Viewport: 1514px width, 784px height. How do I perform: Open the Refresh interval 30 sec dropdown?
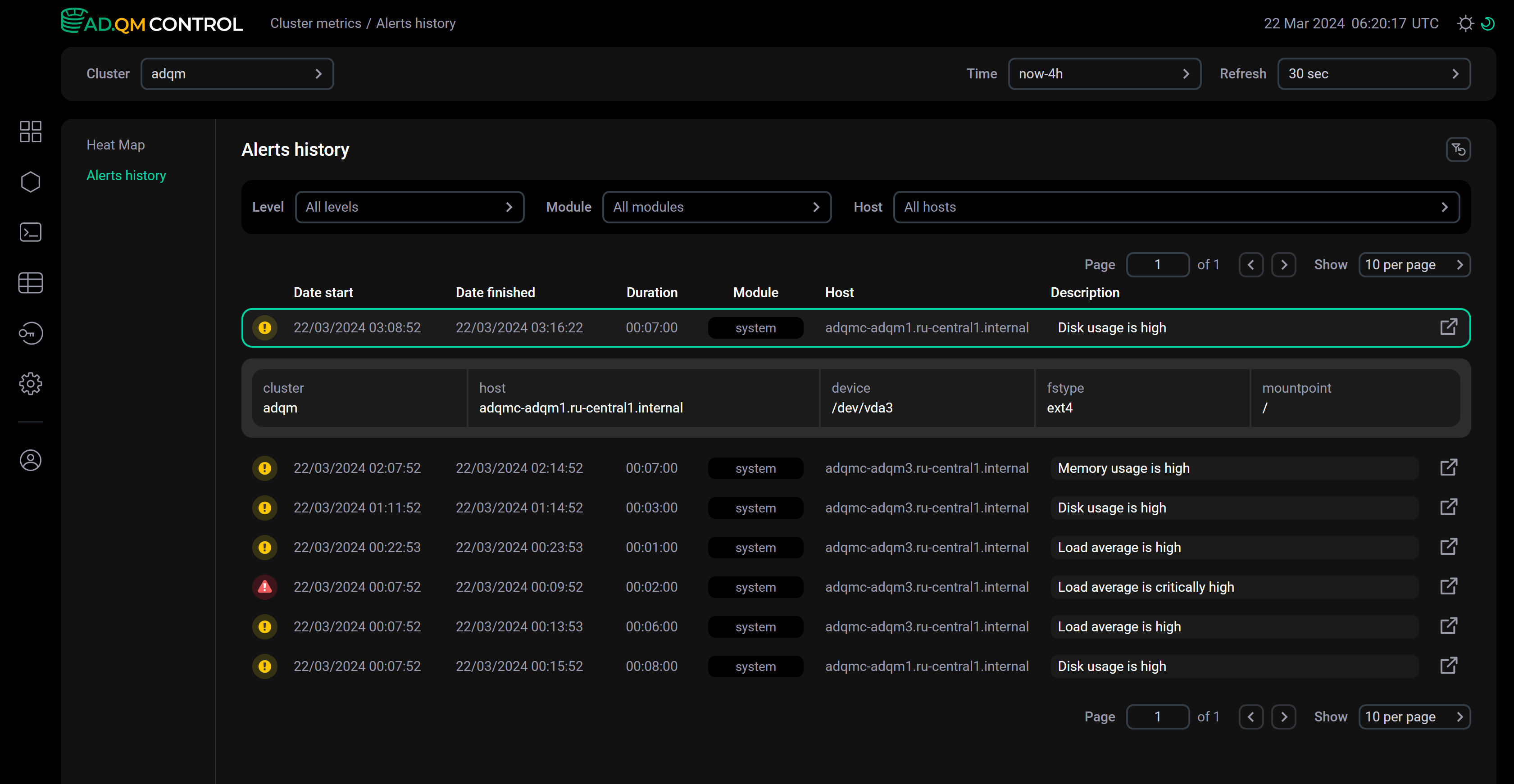coord(1373,74)
